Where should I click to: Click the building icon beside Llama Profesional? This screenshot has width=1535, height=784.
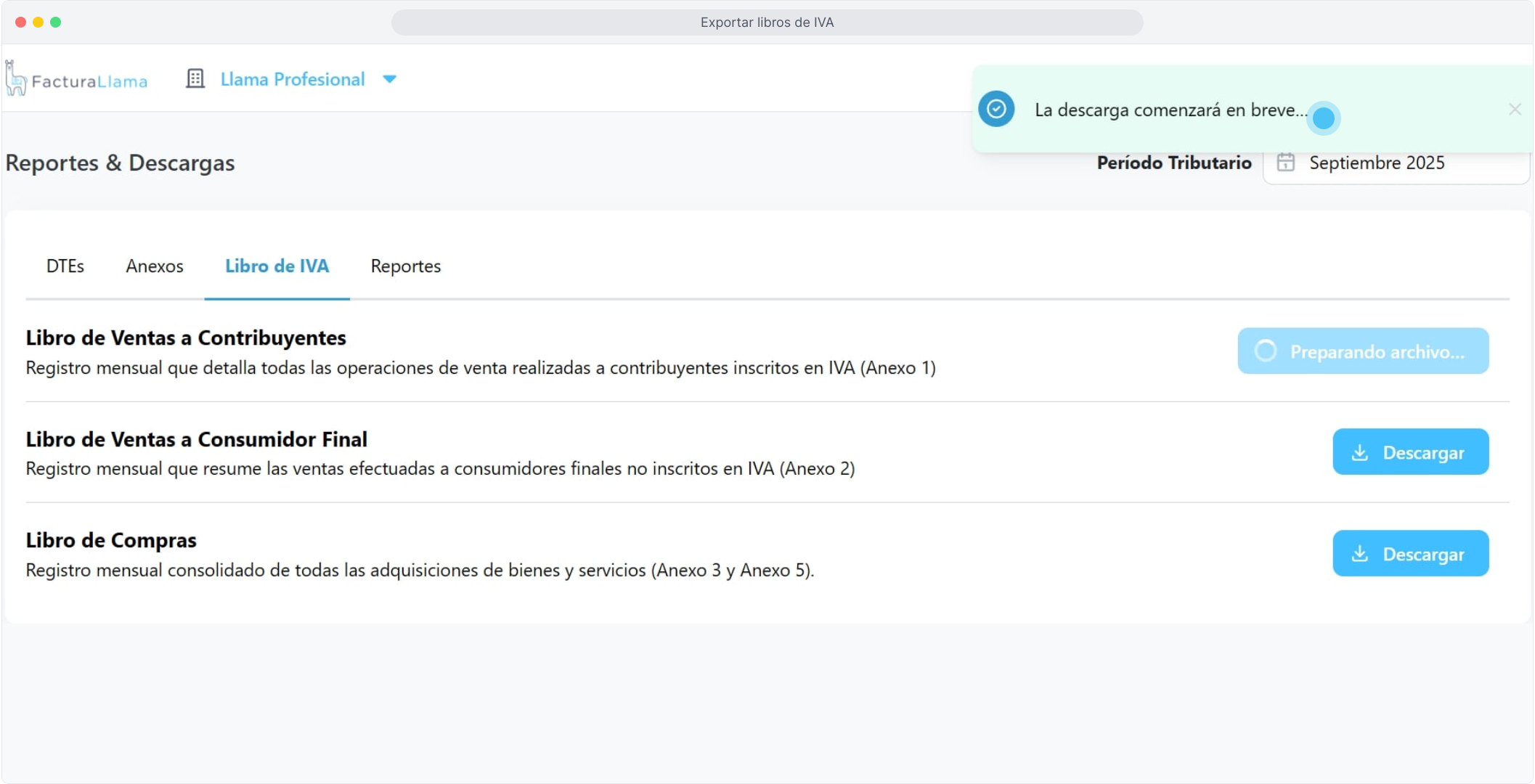[195, 78]
